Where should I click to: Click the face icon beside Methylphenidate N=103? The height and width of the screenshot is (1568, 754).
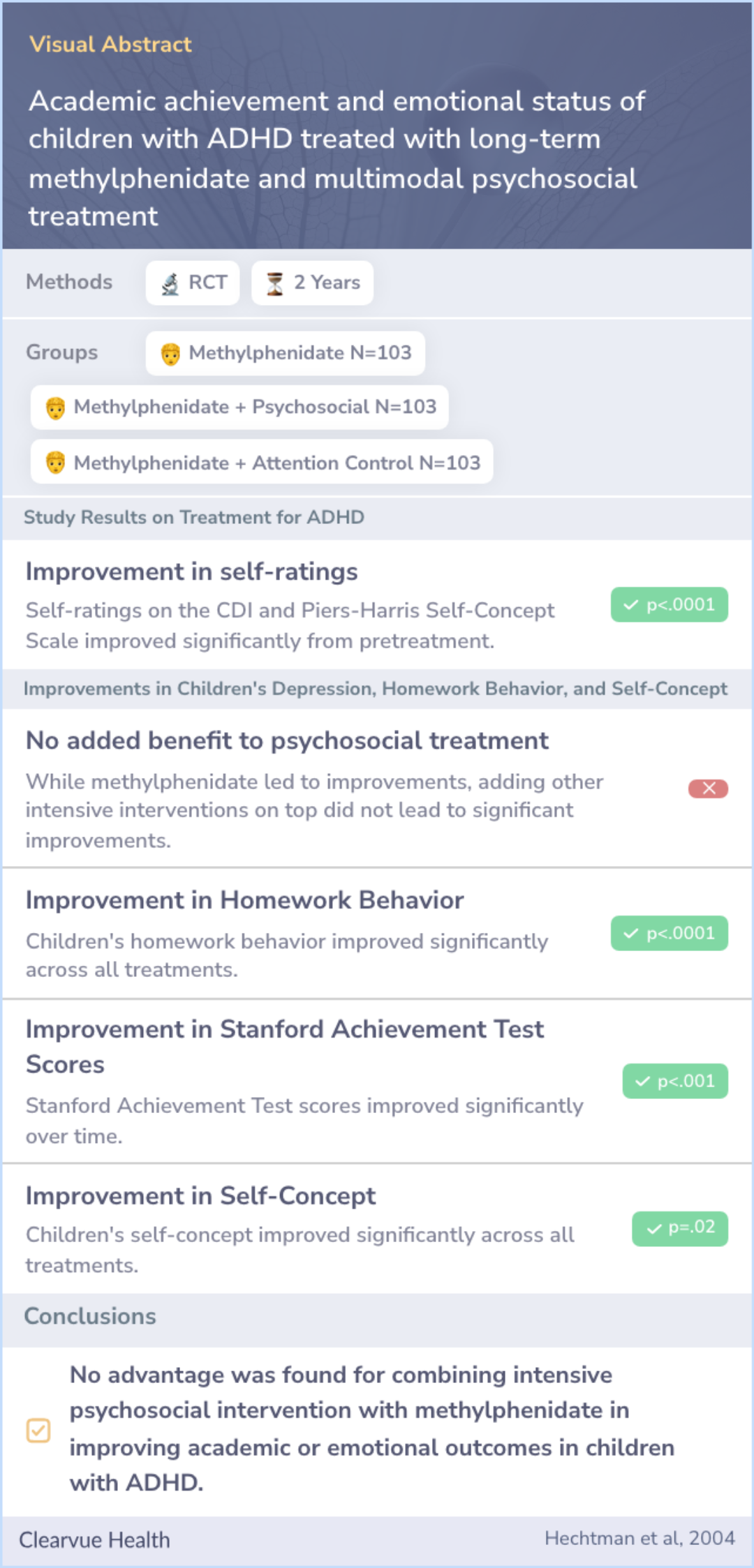(x=170, y=354)
